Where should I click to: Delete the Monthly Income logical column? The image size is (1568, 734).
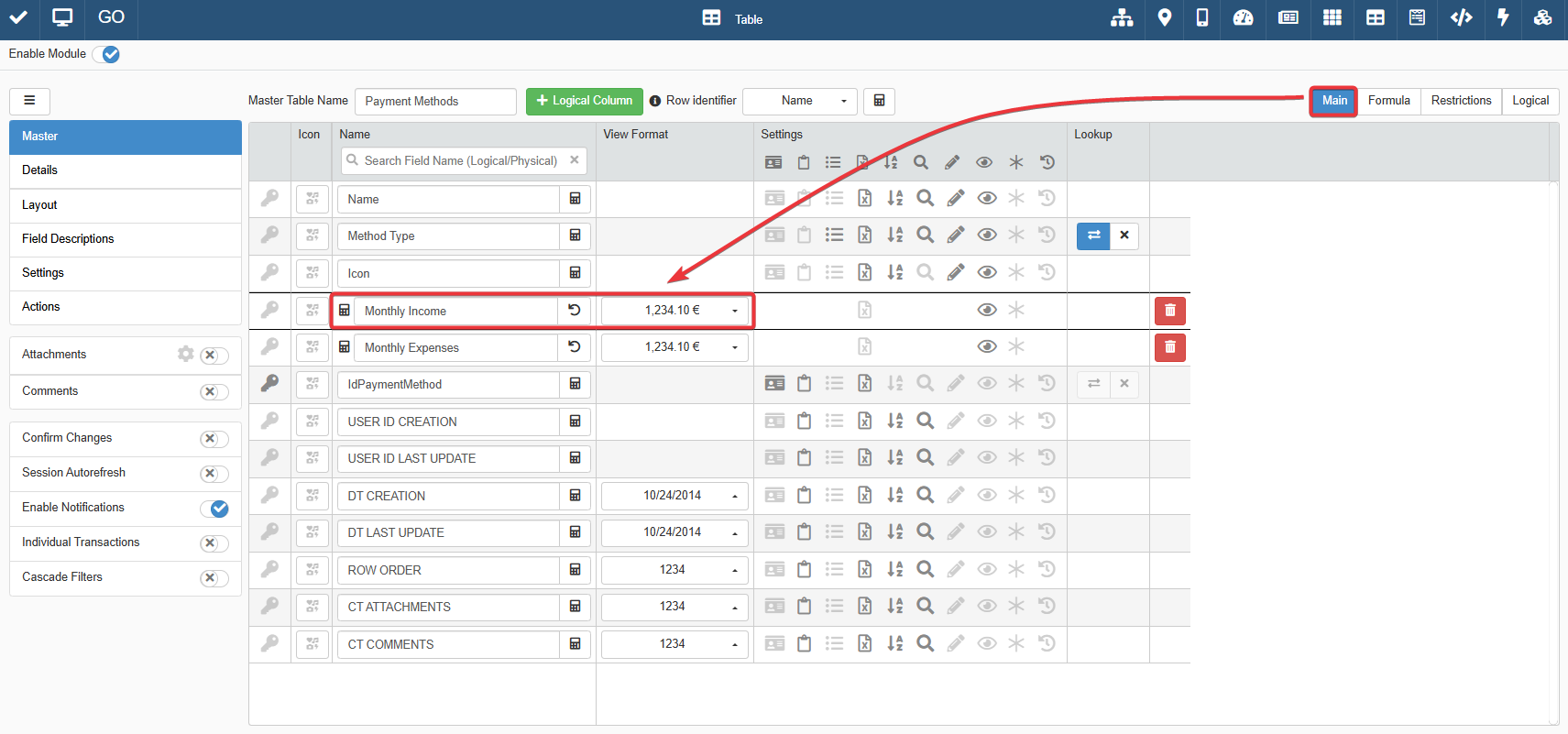(1170, 311)
